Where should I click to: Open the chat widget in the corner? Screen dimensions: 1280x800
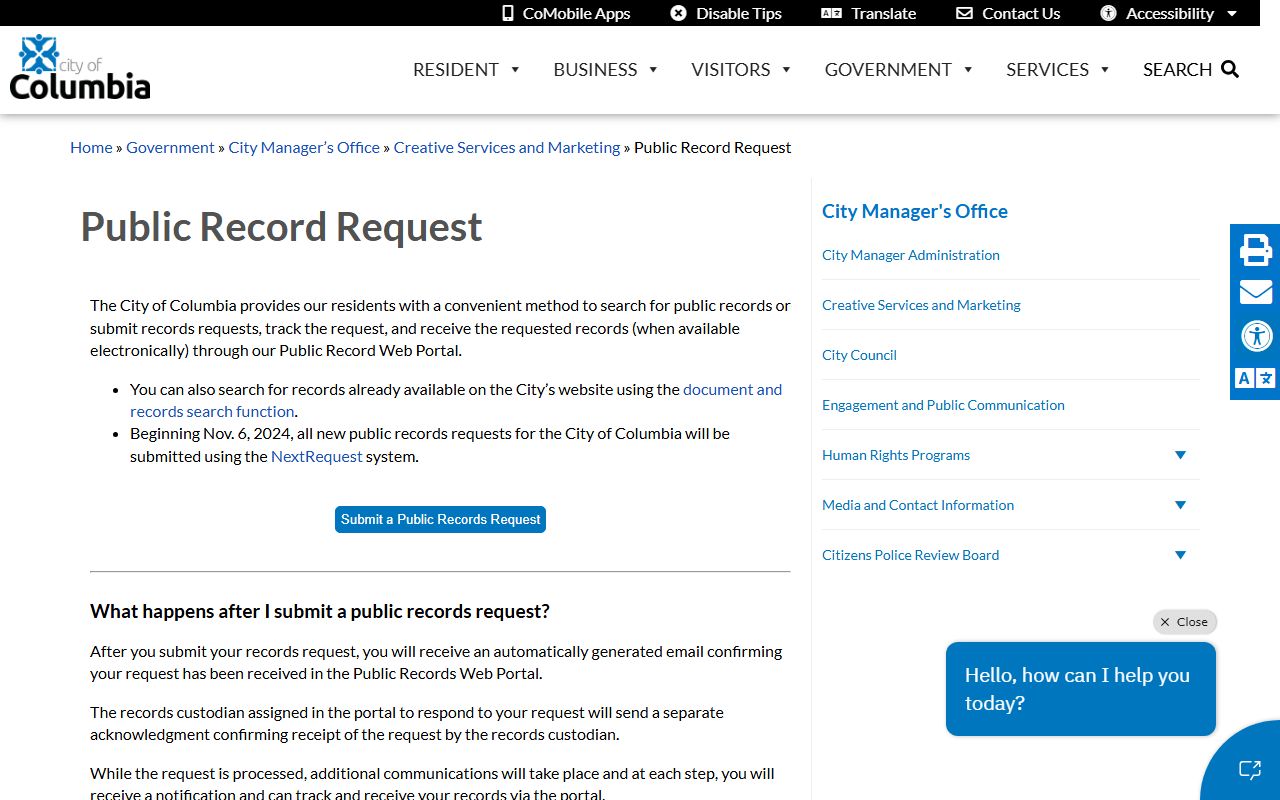point(1249,769)
